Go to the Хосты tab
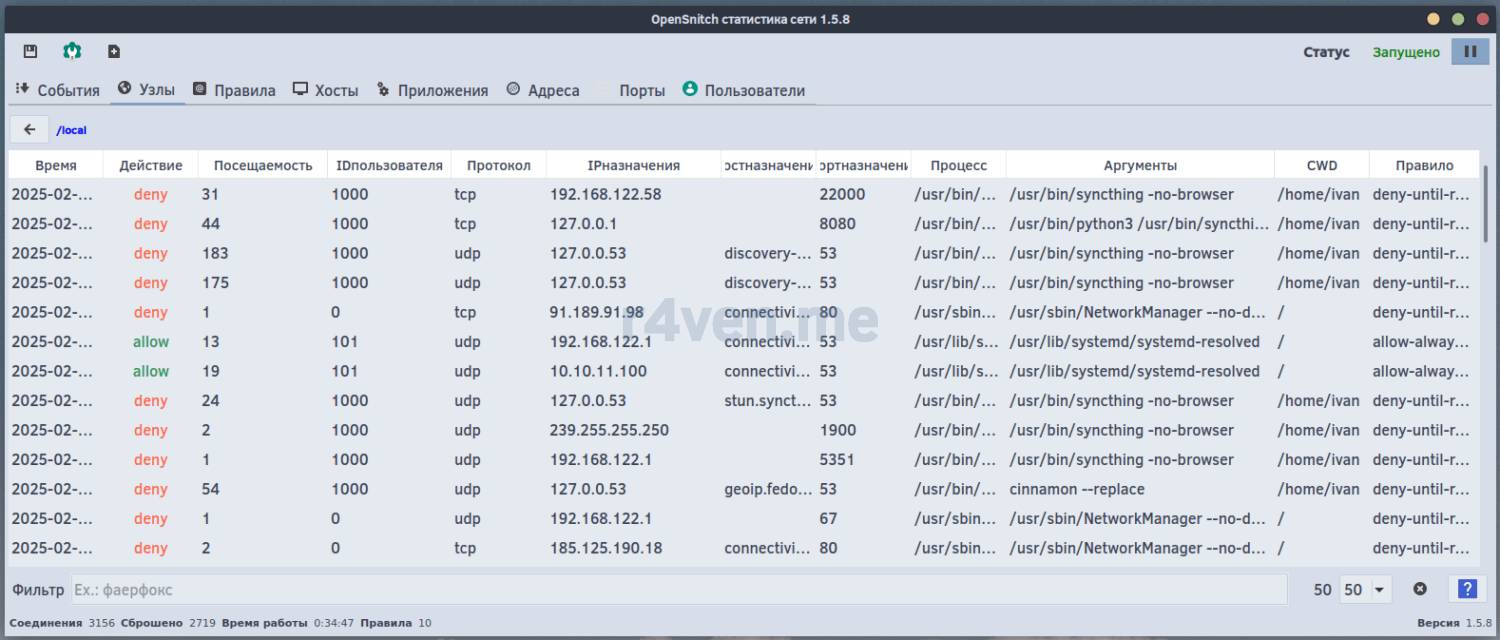The width and height of the screenshot is (1500, 640). [326, 90]
